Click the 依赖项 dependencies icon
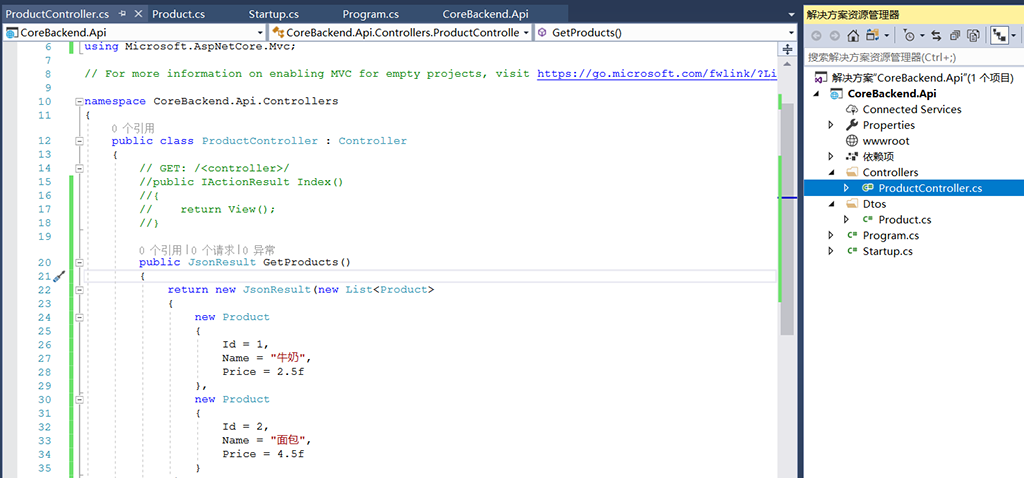Image resolution: width=1024 pixels, height=478 pixels. point(852,156)
